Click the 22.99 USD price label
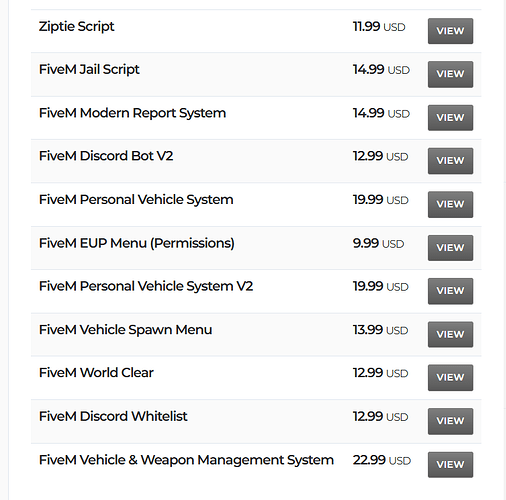 tap(382, 460)
